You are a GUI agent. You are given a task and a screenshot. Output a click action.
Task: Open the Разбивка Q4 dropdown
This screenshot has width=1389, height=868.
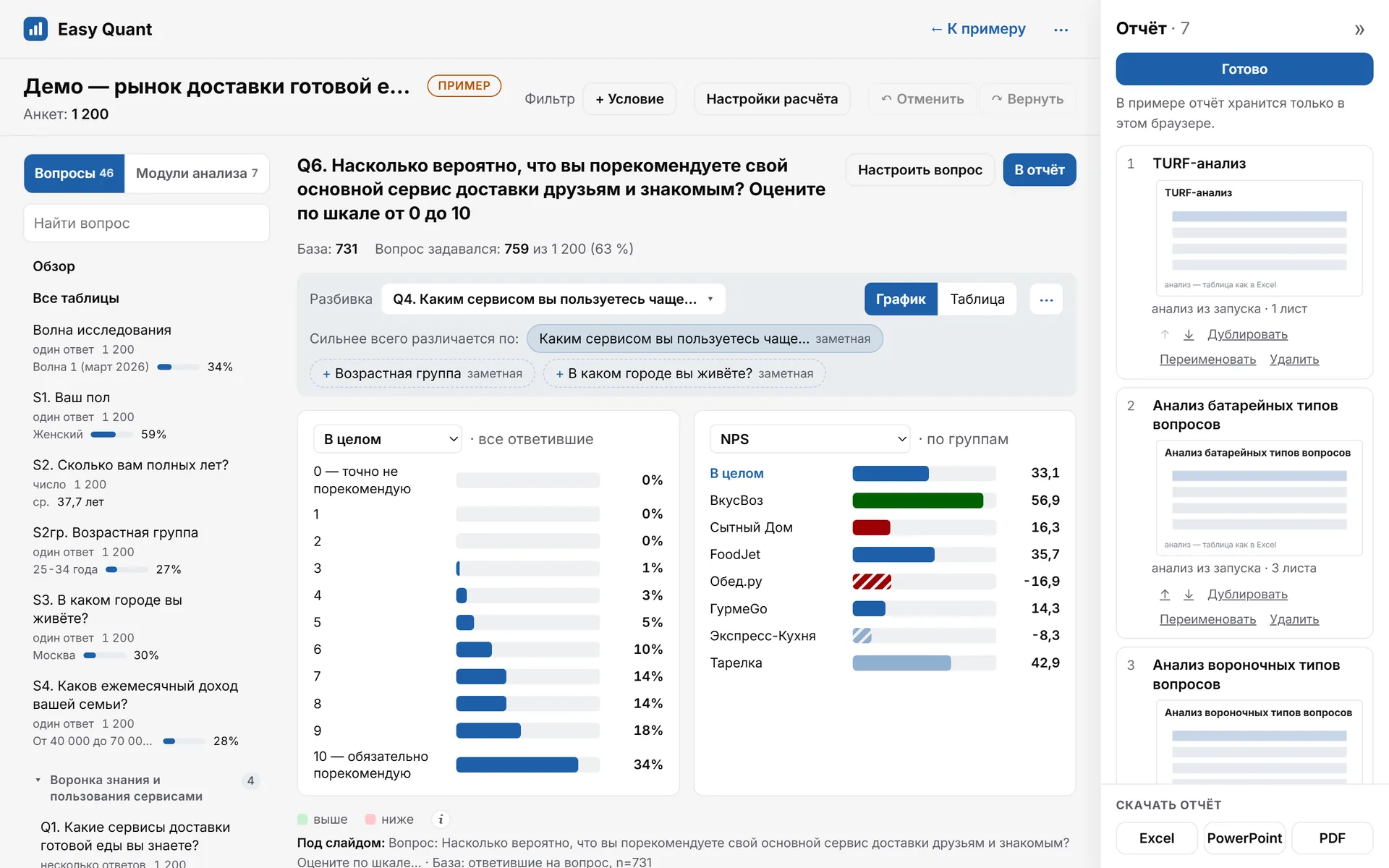point(553,299)
